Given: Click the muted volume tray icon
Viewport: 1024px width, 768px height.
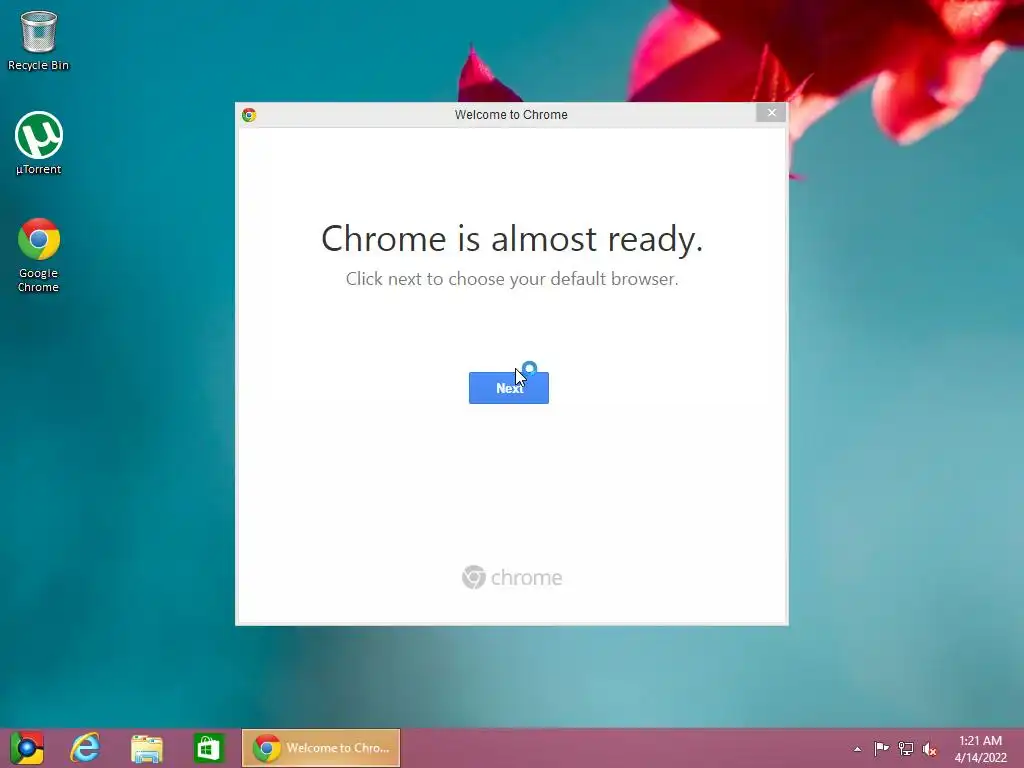Looking at the screenshot, I should [x=930, y=749].
